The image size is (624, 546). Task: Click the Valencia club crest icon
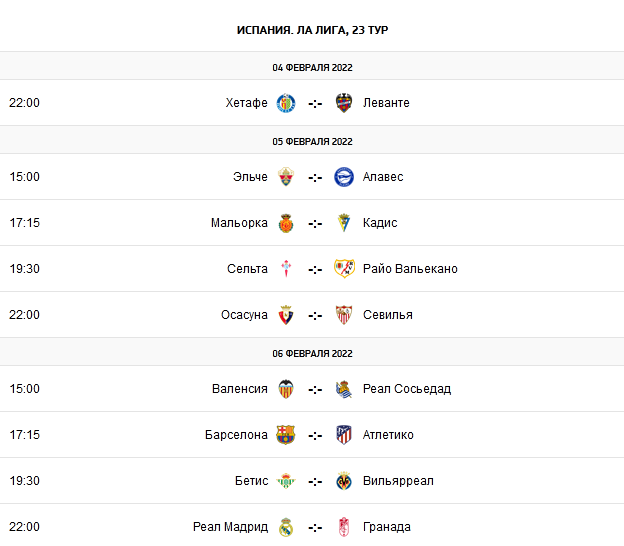tap(286, 389)
